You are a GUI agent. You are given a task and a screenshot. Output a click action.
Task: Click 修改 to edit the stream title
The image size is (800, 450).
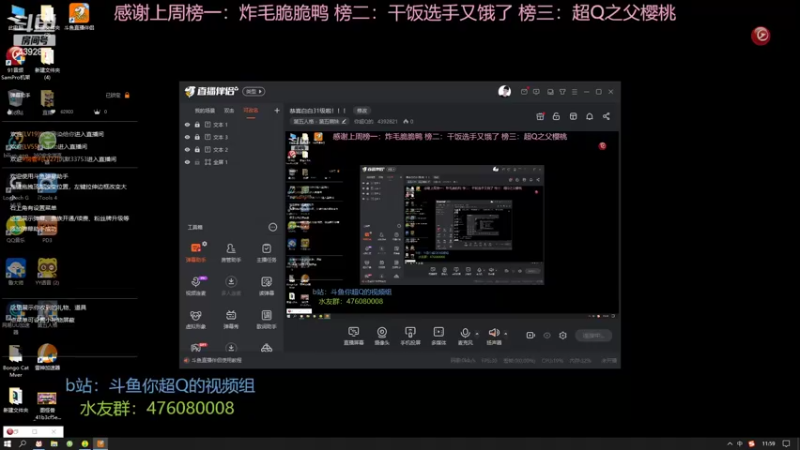362,111
